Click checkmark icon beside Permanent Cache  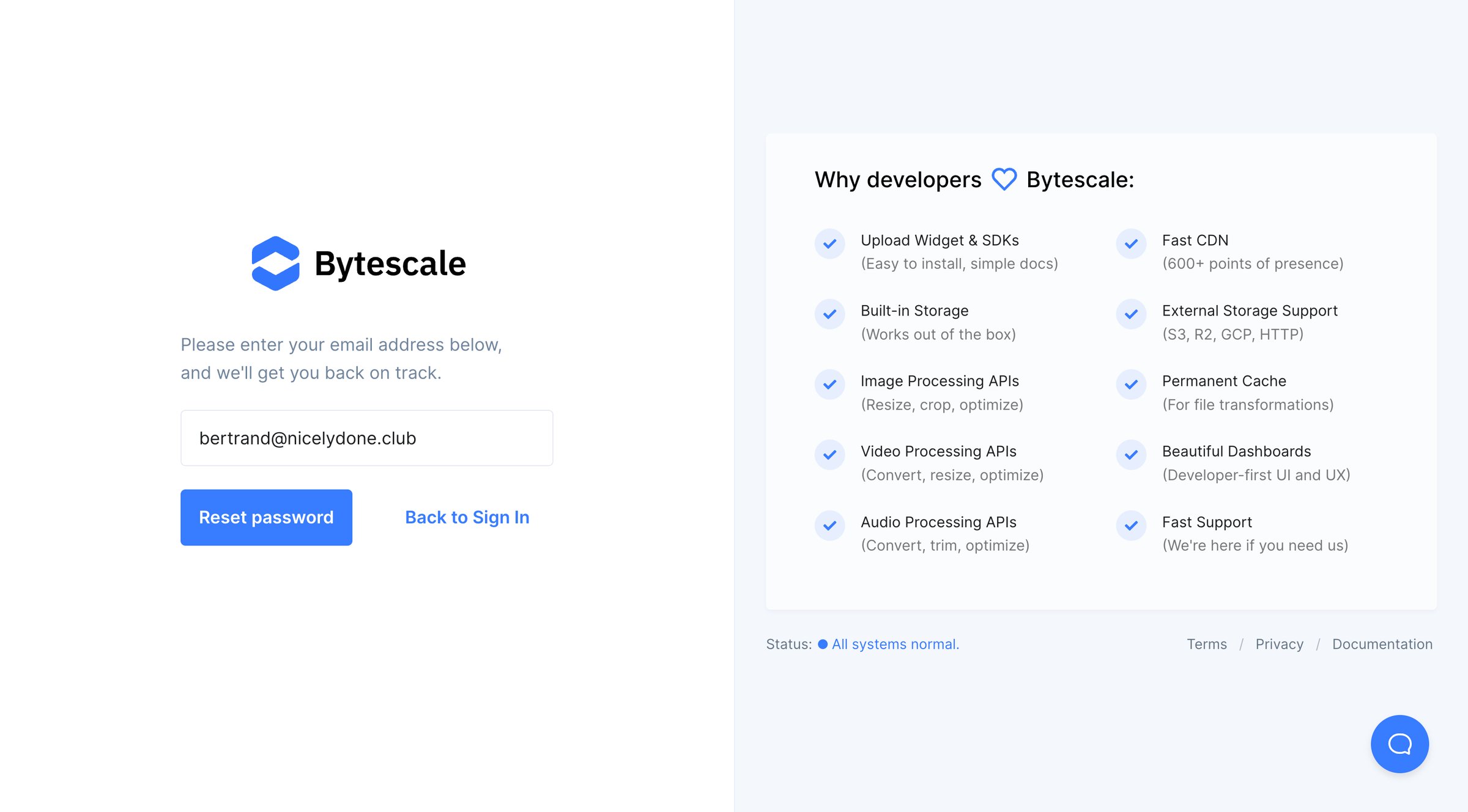click(x=1131, y=384)
